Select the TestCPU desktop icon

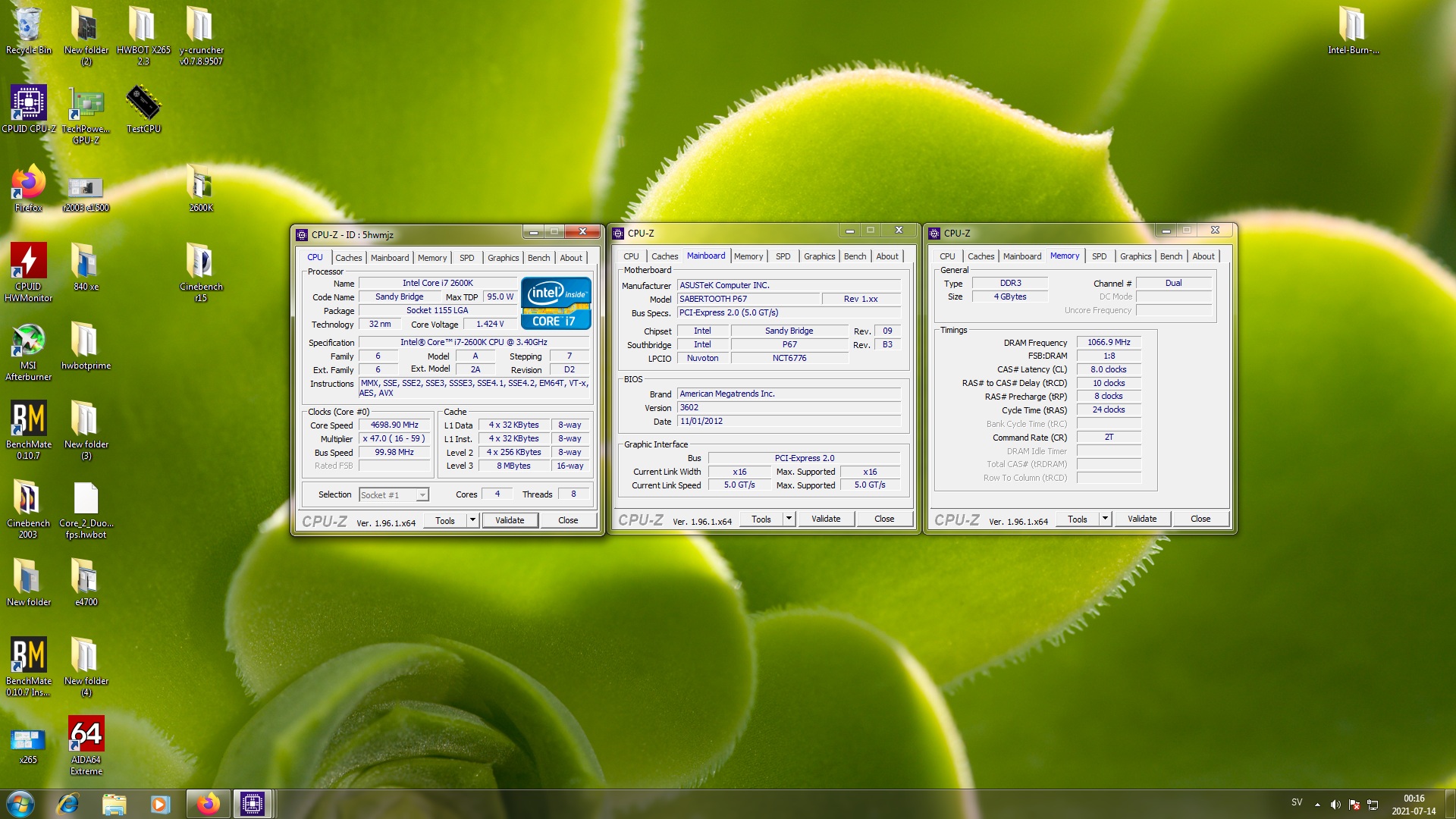click(143, 109)
